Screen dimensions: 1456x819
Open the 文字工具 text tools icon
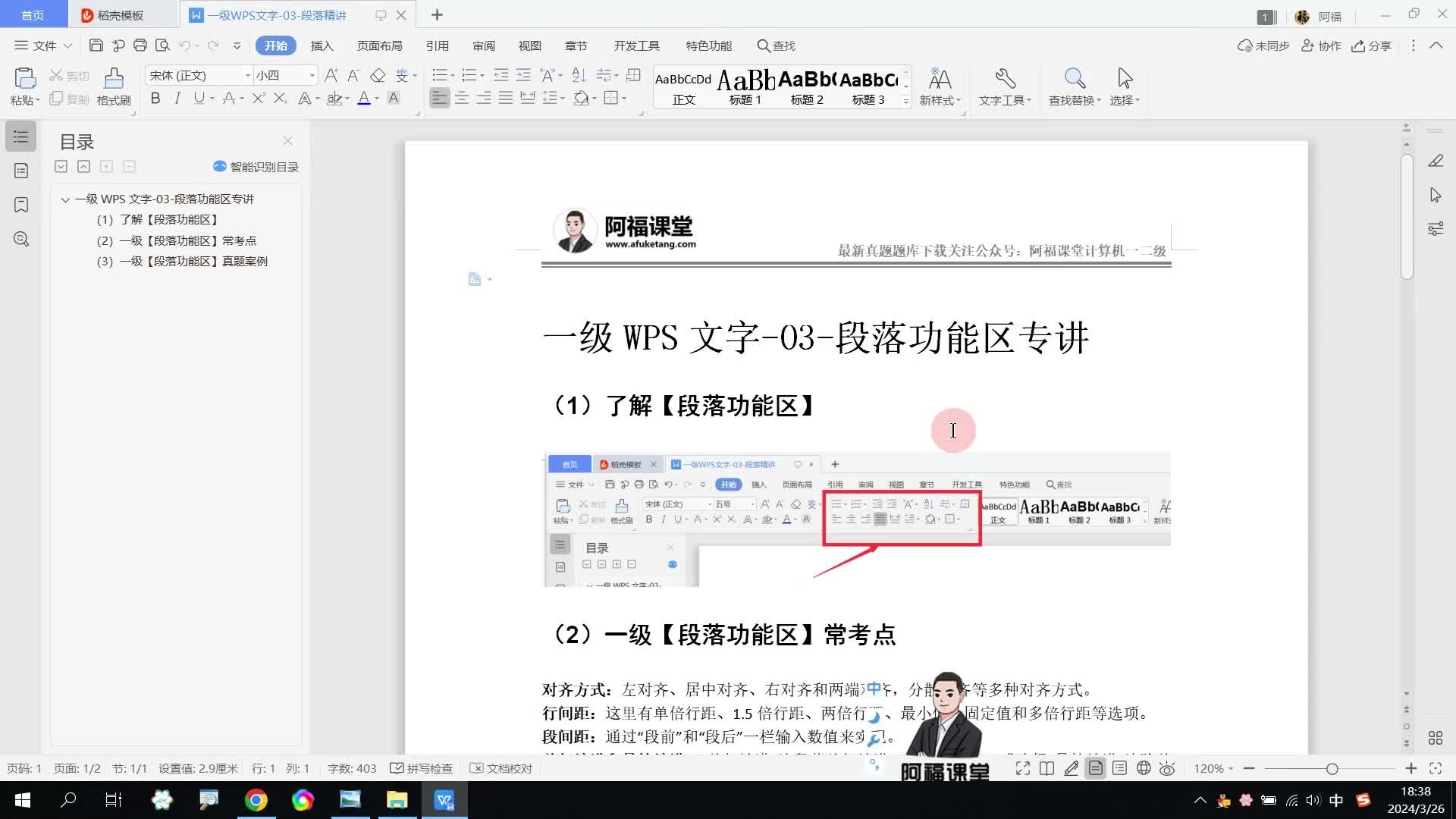click(1005, 79)
